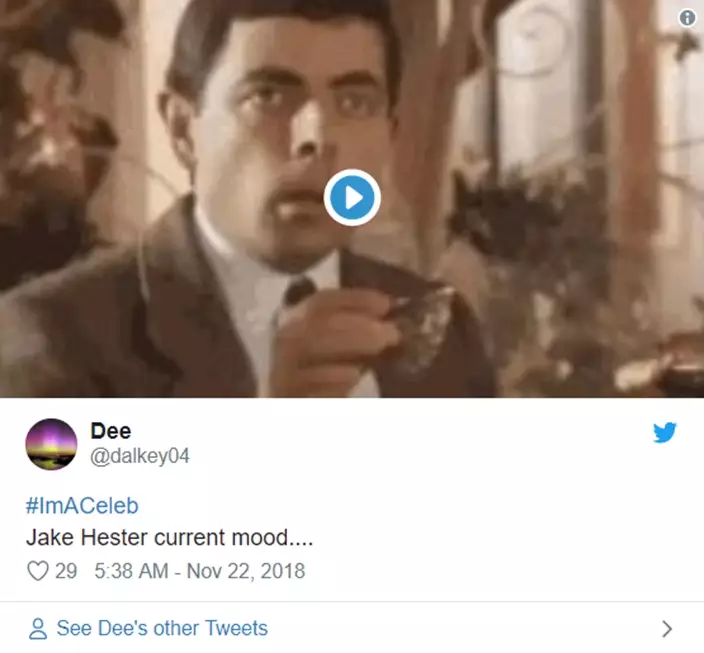Like the tweet with the heart icon
This screenshot has width=704, height=653.
pos(38,571)
